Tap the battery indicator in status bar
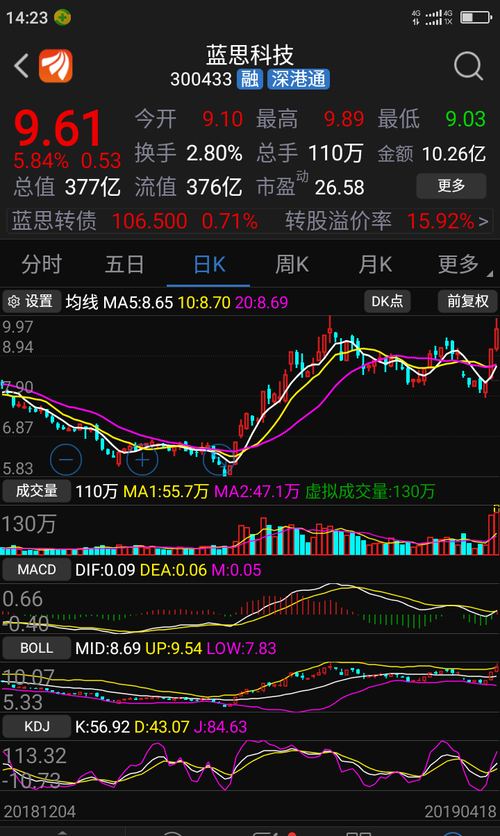Screen dimensions: 500x836 475,17
